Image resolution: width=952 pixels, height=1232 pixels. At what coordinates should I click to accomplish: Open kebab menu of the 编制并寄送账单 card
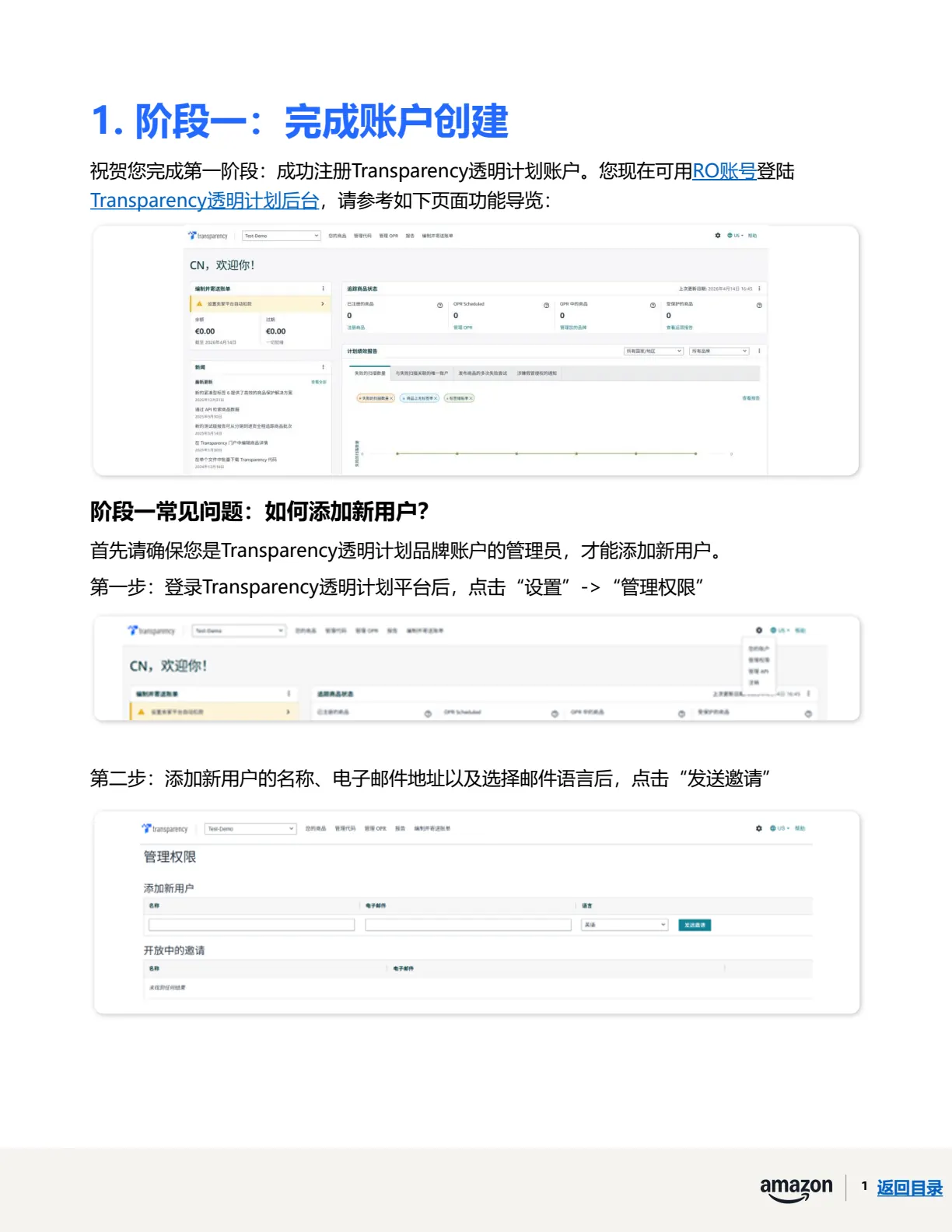(x=324, y=289)
